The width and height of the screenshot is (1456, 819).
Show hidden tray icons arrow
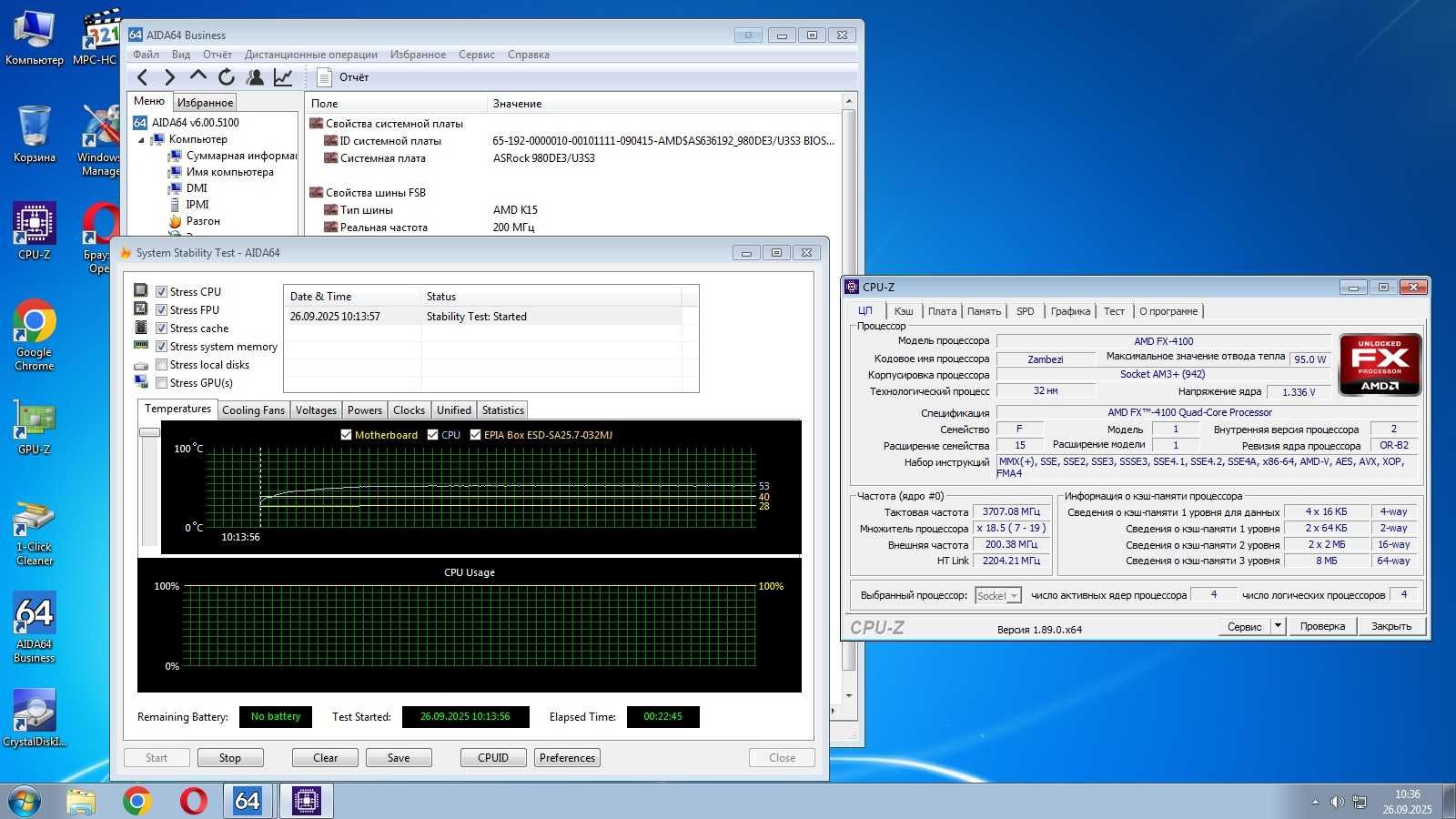(1315, 802)
